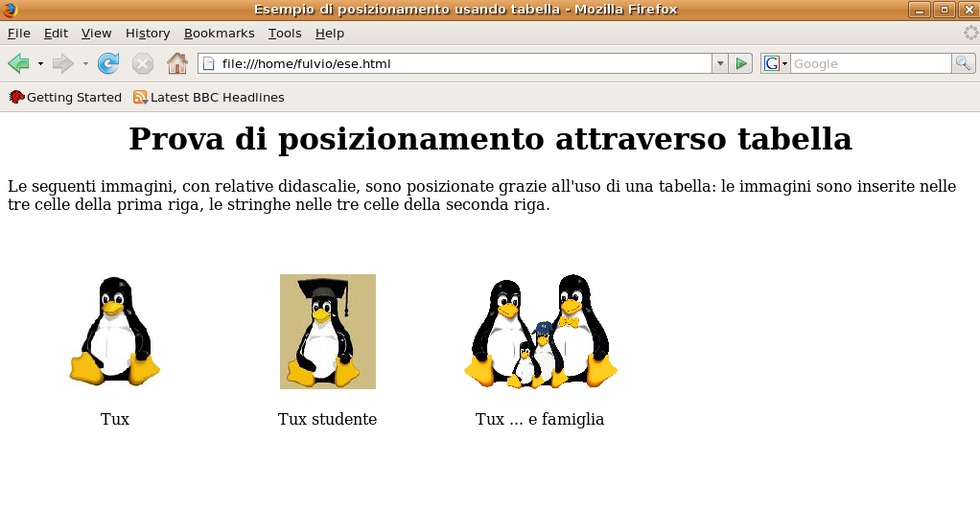Click the Tux studente graduate penguin image

pos(328,331)
